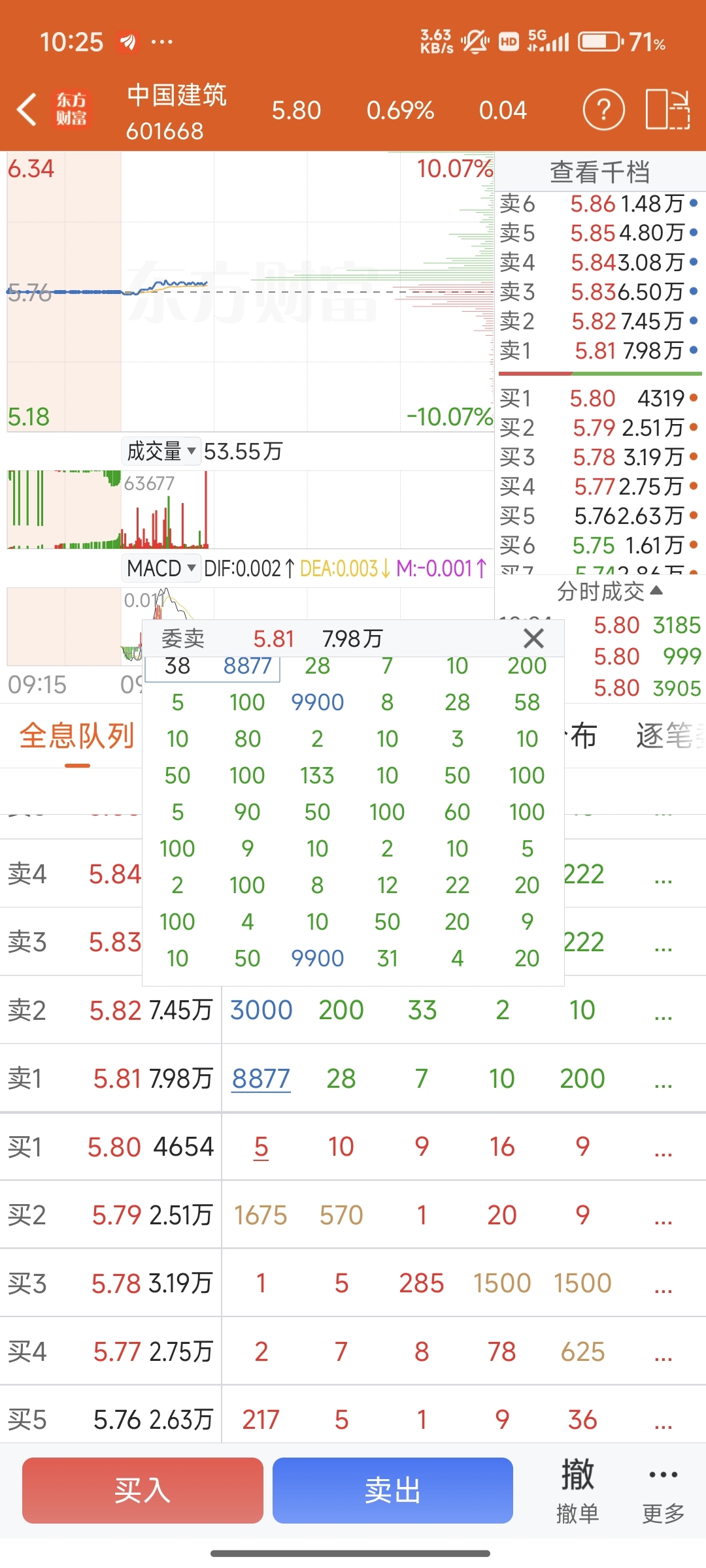Close the 委卖 queue popup

[534, 638]
